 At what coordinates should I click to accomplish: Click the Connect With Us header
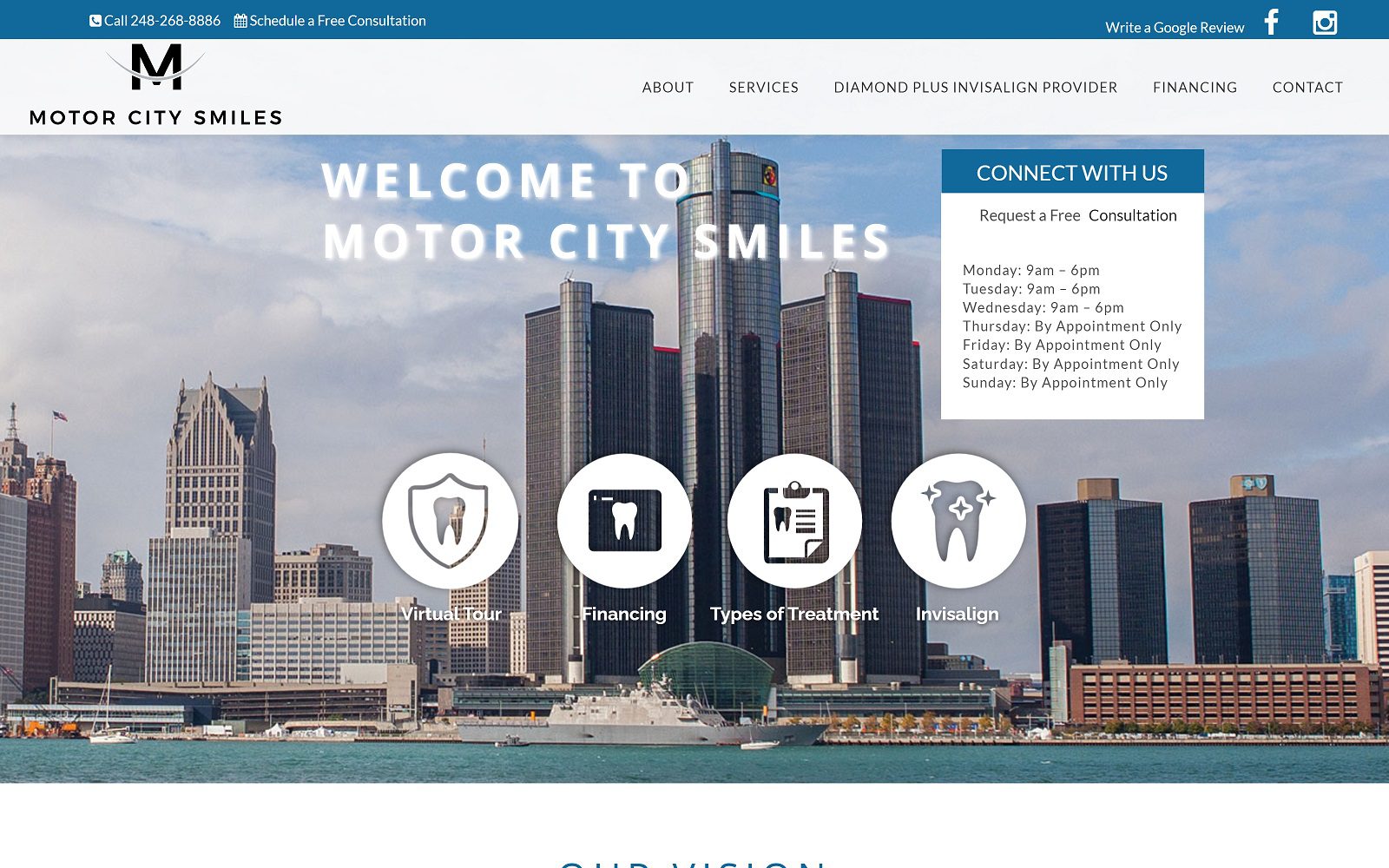coord(1072,172)
